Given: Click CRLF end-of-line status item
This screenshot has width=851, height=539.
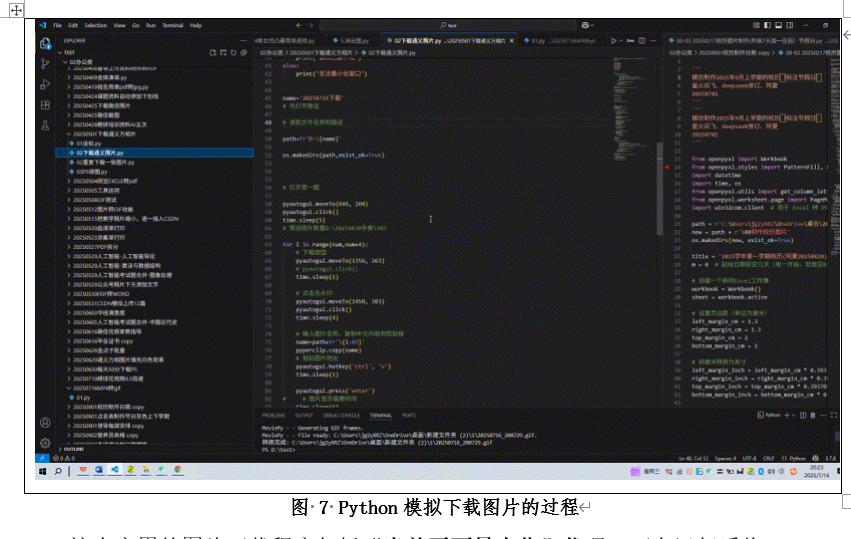Looking at the screenshot, I should (x=769, y=459).
